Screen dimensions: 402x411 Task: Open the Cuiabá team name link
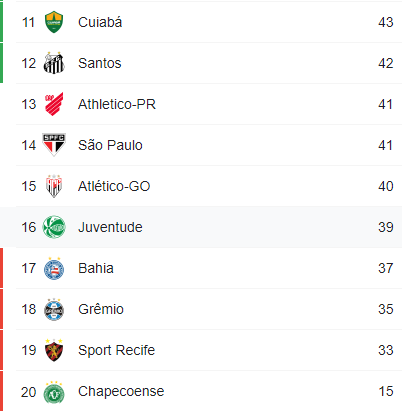coord(100,22)
